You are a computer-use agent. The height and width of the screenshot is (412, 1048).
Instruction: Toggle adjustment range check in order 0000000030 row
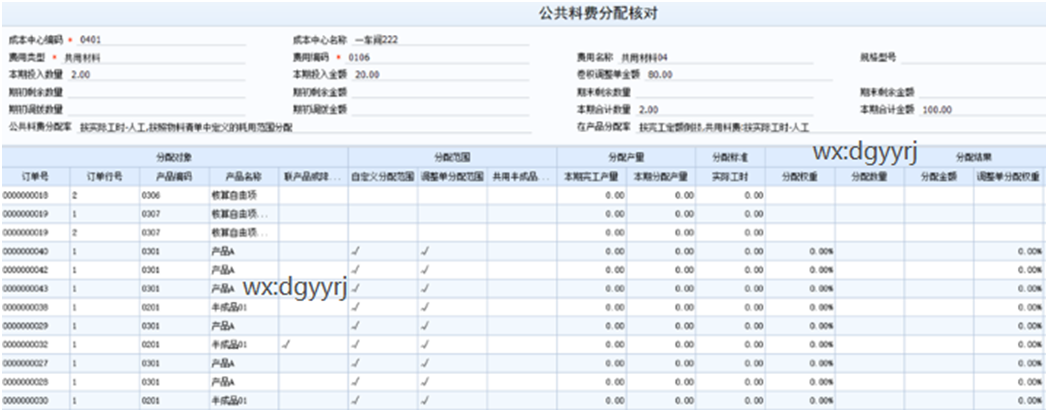click(x=426, y=401)
